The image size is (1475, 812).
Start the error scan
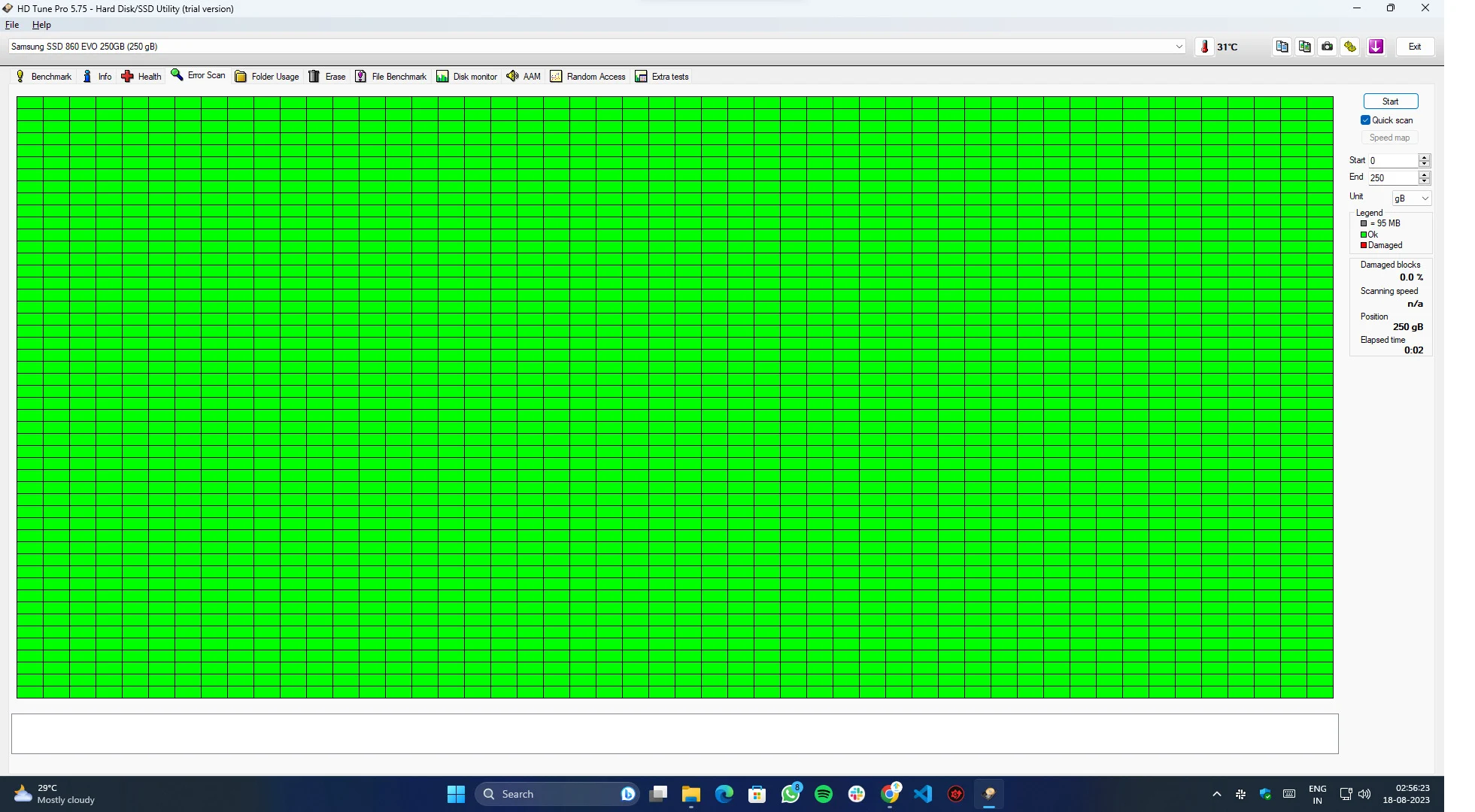pyautogui.click(x=1390, y=101)
